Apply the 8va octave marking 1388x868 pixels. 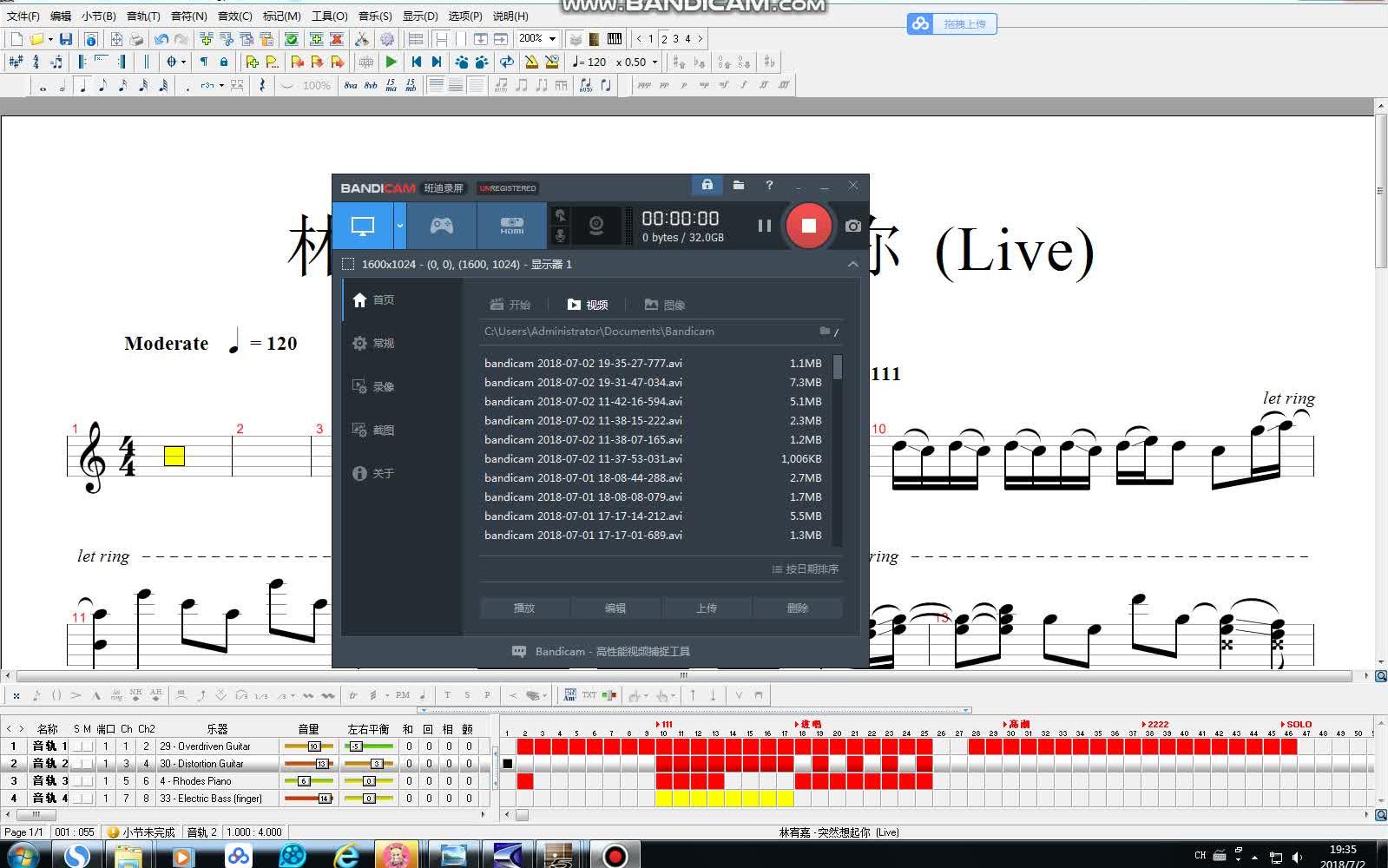coord(350,85)
